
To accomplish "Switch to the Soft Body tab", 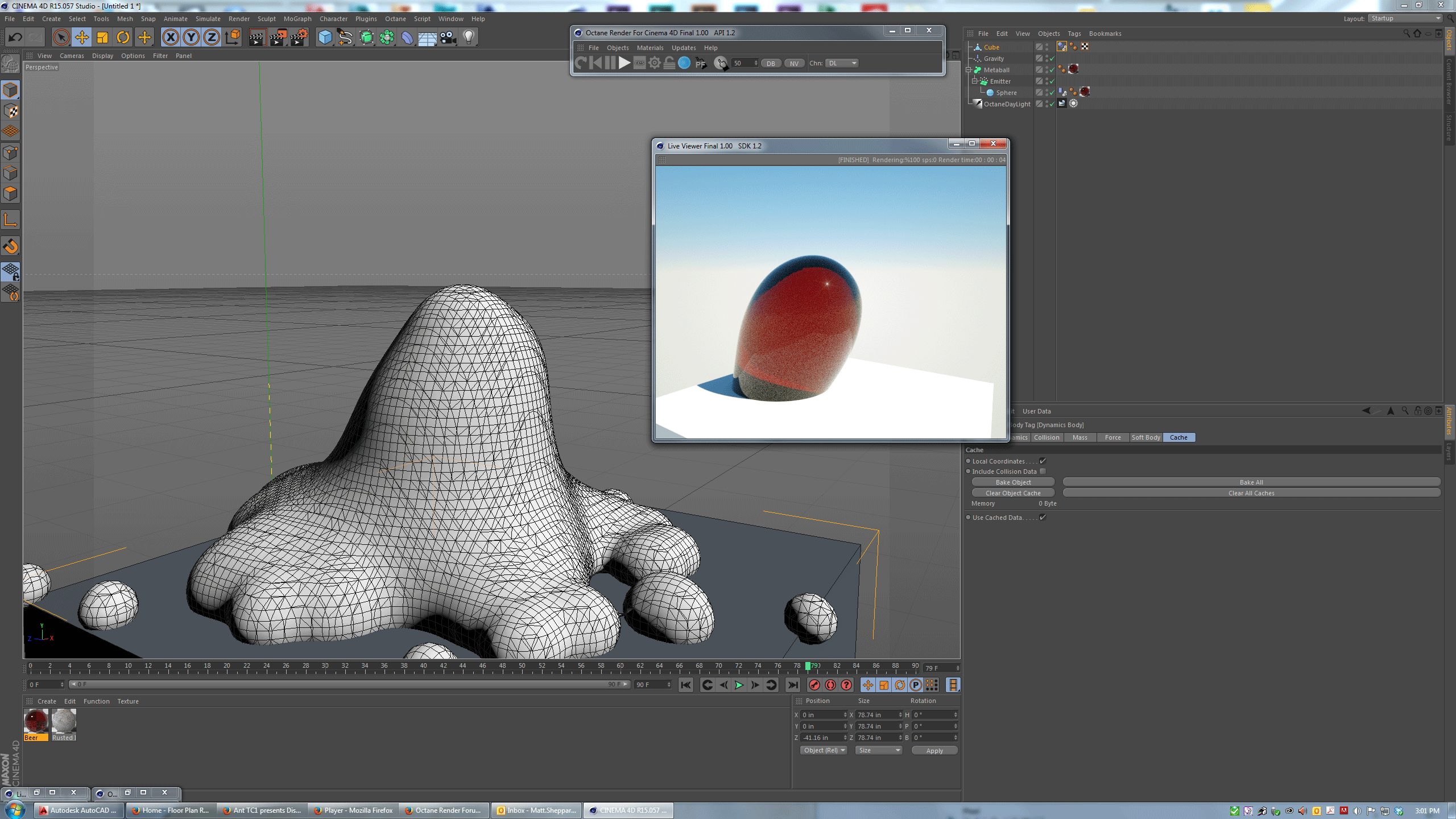I will click(1145, 437).
